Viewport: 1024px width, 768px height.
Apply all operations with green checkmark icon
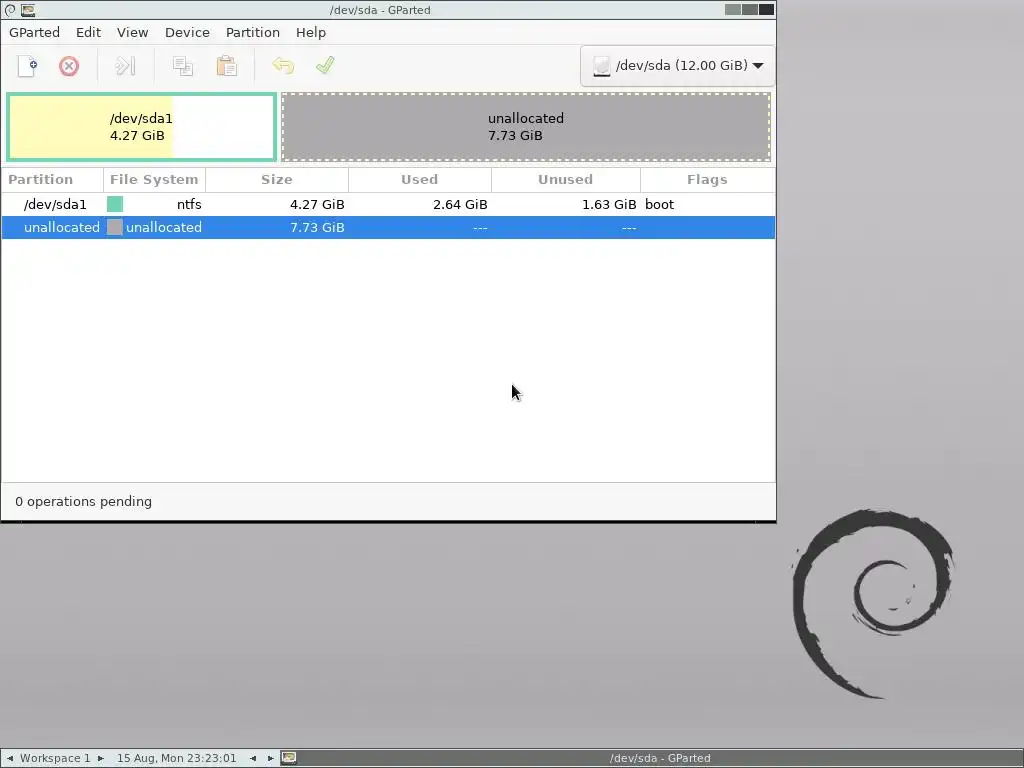pyautogui.click(x=325, y=66)
